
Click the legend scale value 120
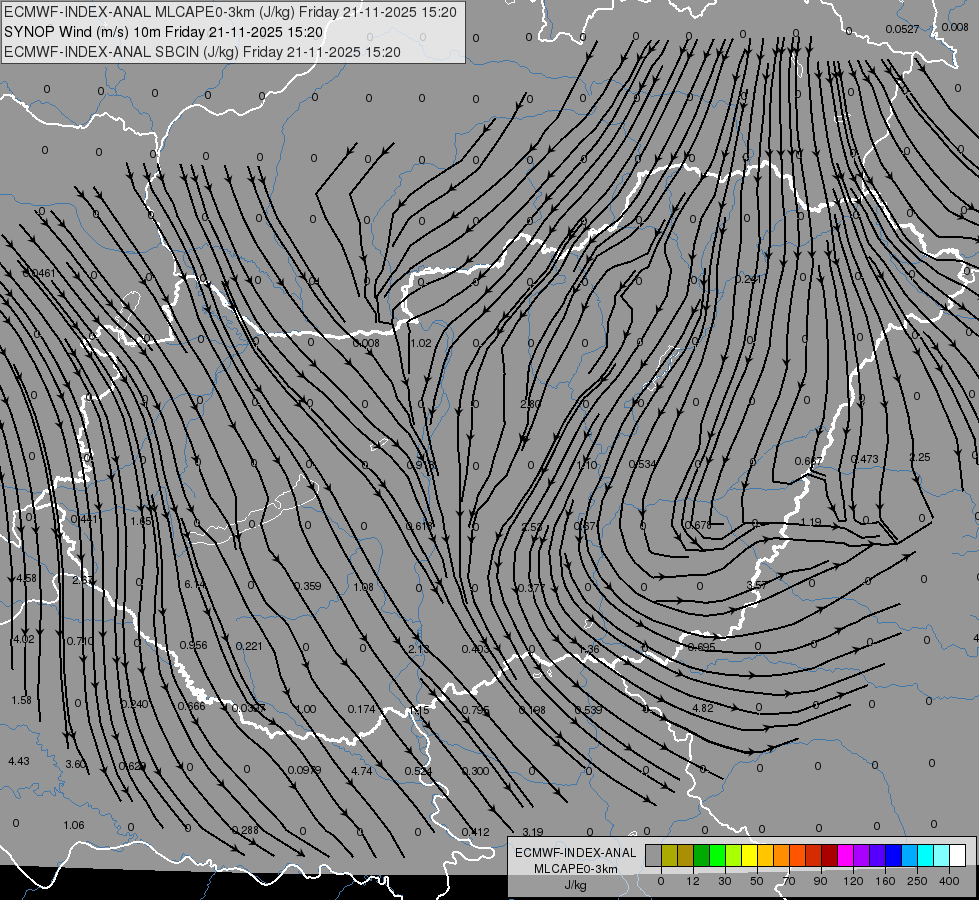[x=854, y=881]
